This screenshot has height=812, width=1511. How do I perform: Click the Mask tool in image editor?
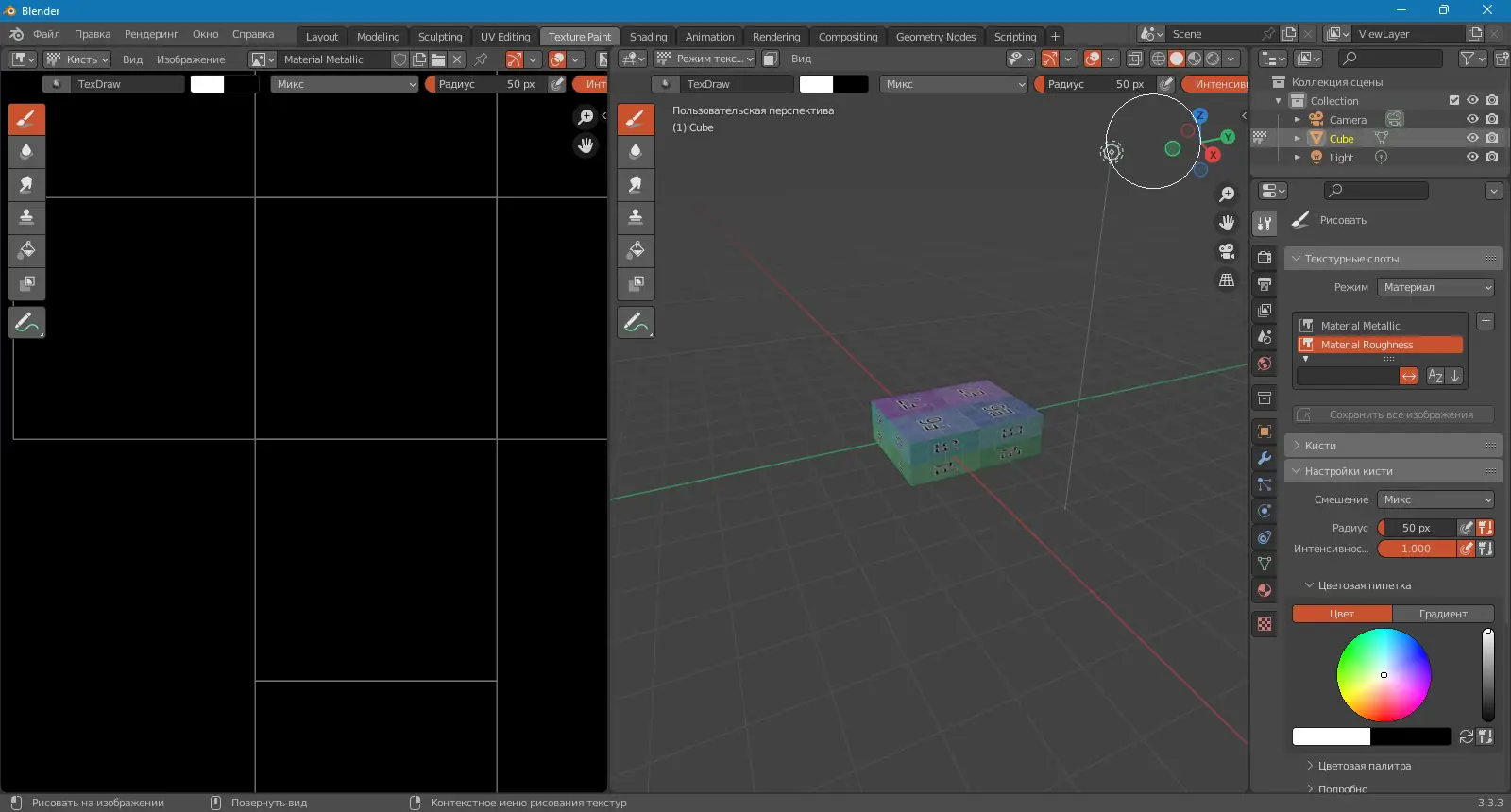(26, 283)
